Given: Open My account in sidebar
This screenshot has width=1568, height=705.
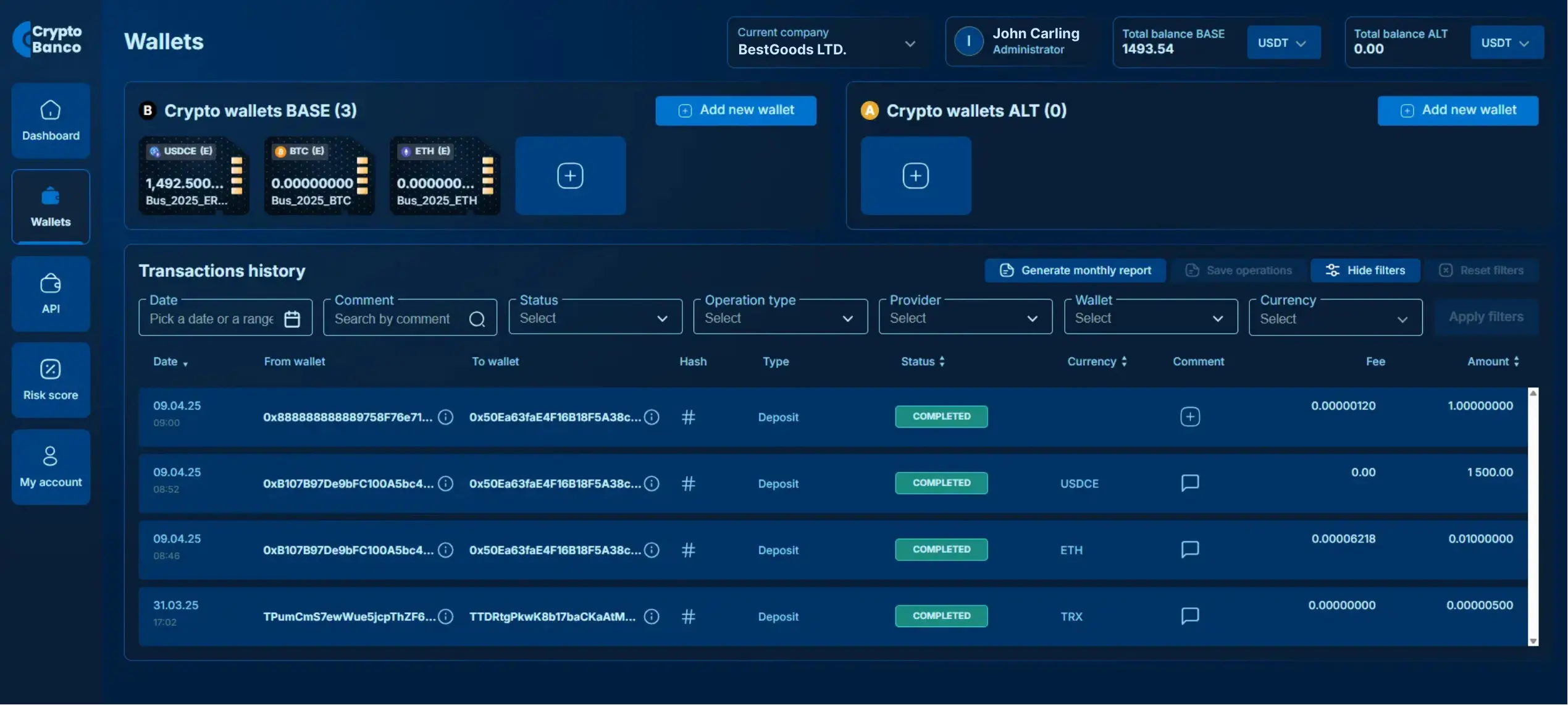Looking at the screenshot, I should pos(51,467).
